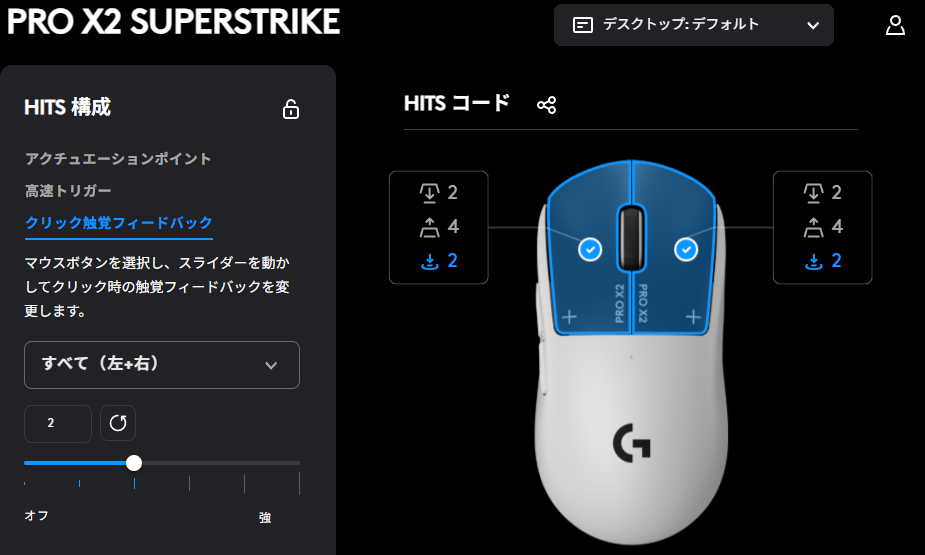The width and height of the screenshot is (925, 555).
Task: Open the デスクトップ:デフォルト profile dropdown
Action: click(x=694, y=25)
